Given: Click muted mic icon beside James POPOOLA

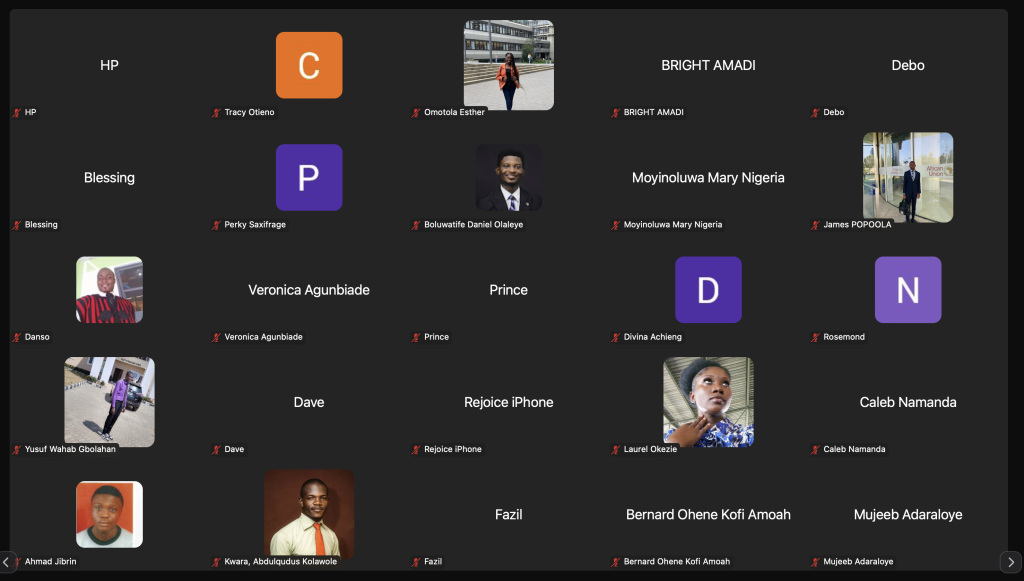Looking at the screenshot, I should coord(816,225).
